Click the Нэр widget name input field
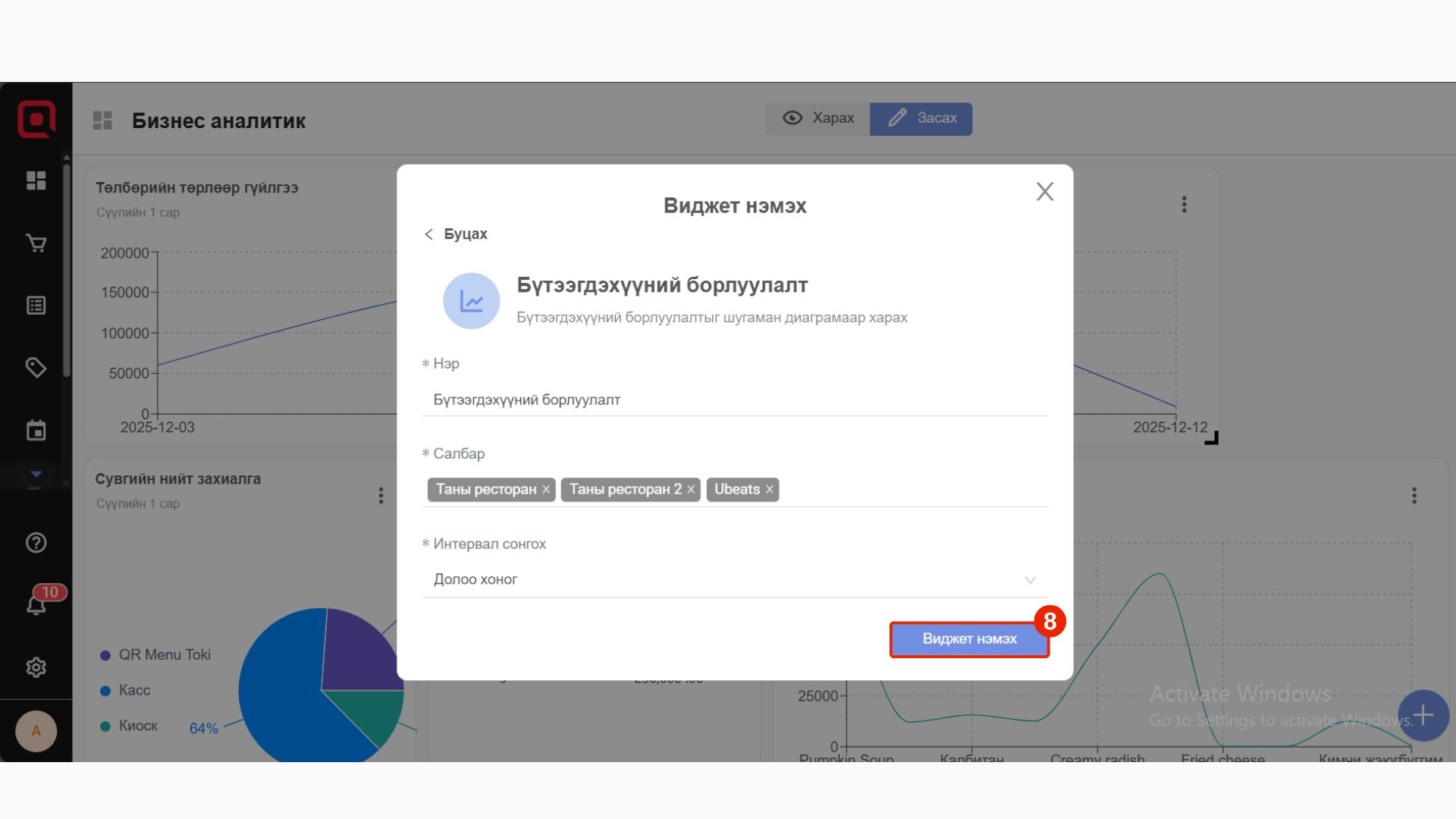The height and width of the screenshot is (819, 1456). [x=734, y=400]
